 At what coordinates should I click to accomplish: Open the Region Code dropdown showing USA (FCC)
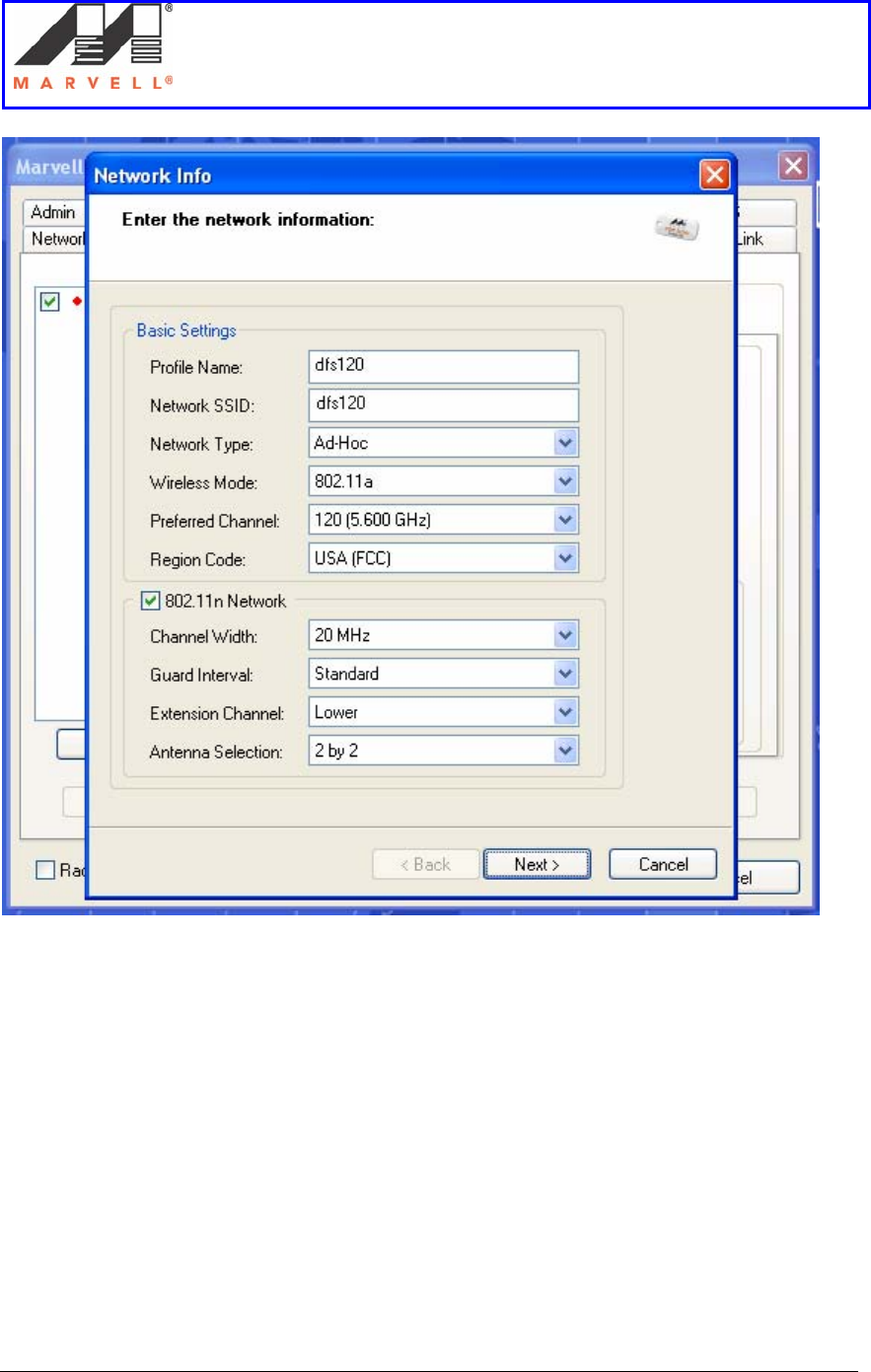coord(444,558)
